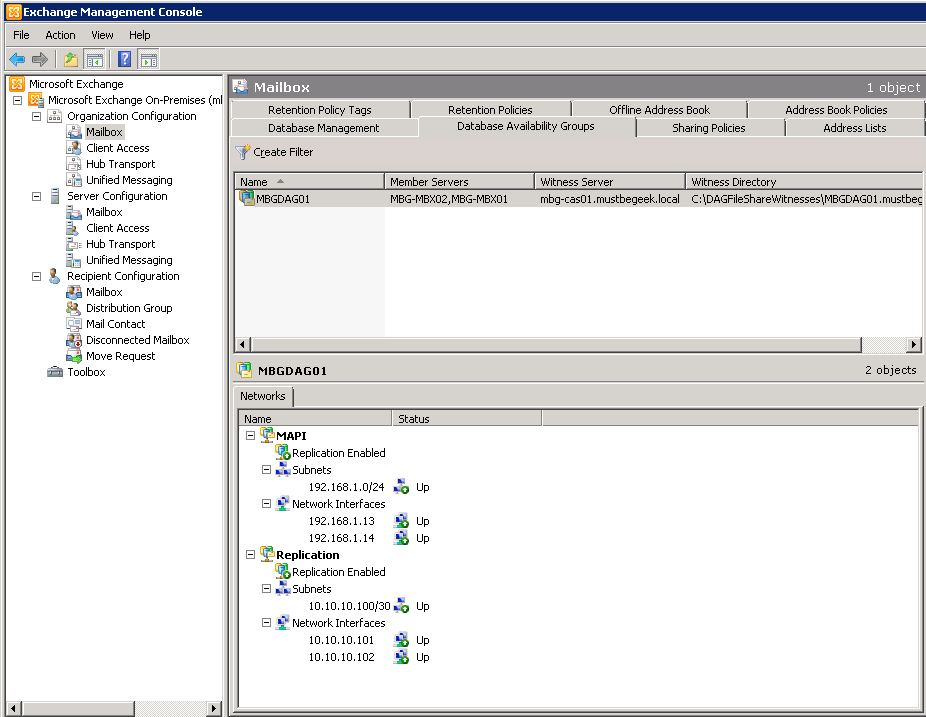Click the Create Filter funnel icon

pos(242,152)
